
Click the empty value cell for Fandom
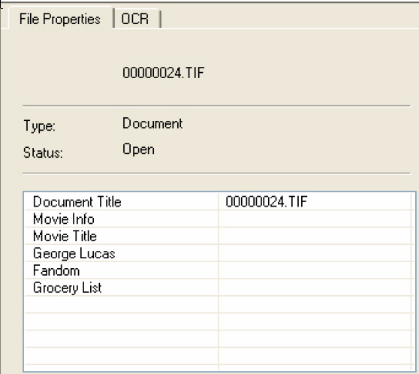[x=315, y=270]
